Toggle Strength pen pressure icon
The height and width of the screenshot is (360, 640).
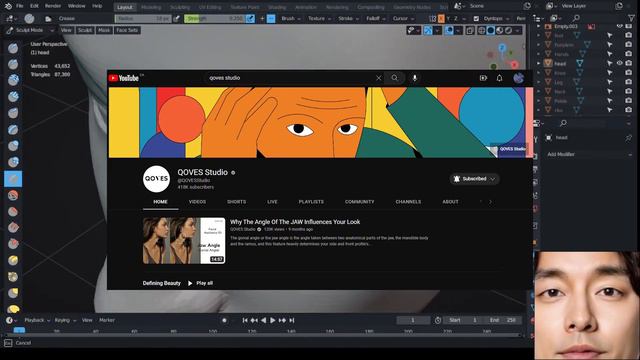250,18
